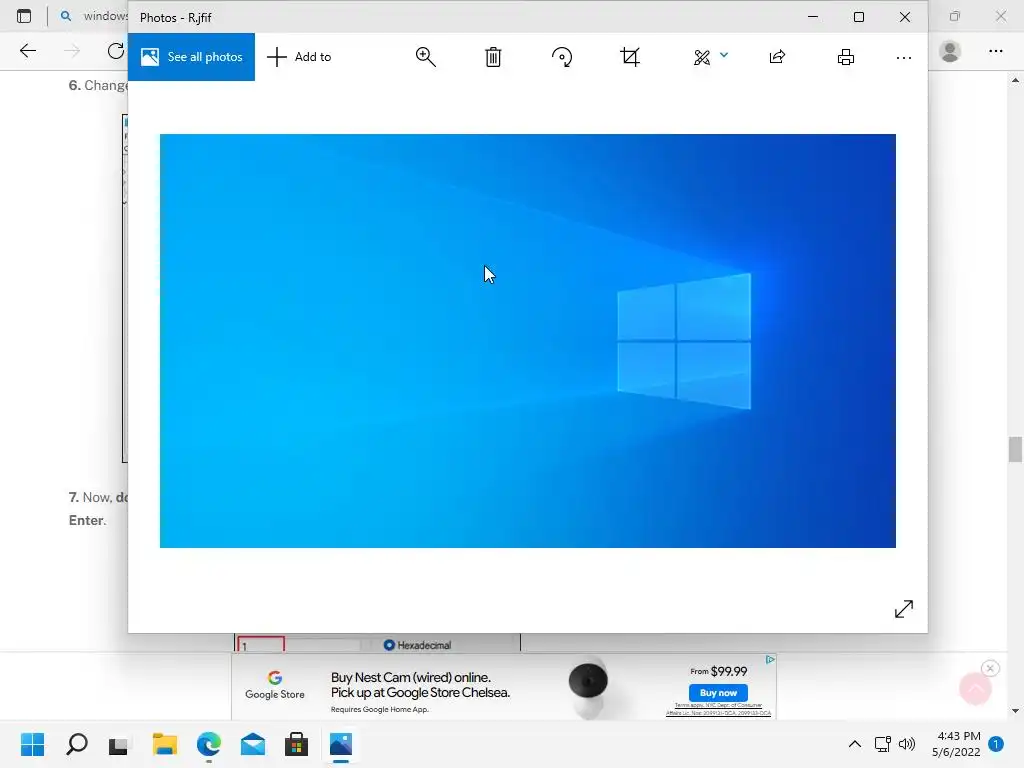
Task: Maximize the Photos window
Action: (859, 17)
